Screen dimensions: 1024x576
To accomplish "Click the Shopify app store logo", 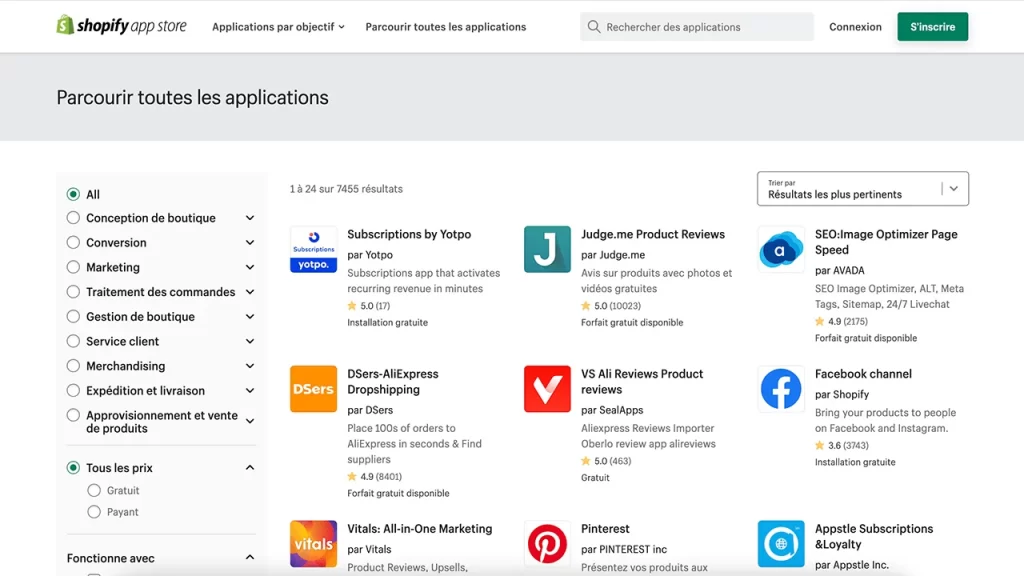I will point(121,26).
